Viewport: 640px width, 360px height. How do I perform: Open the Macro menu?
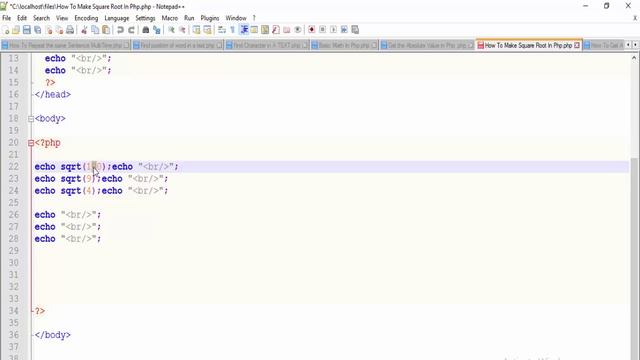pos(169,18)
